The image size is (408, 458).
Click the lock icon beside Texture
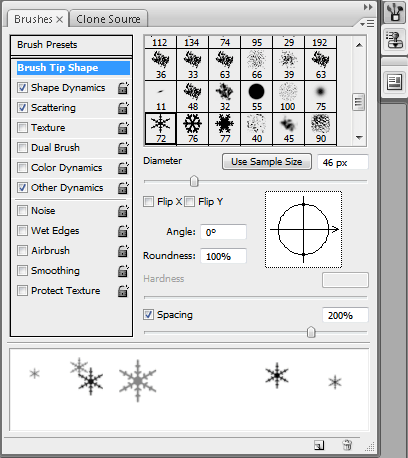pos(123,128)
